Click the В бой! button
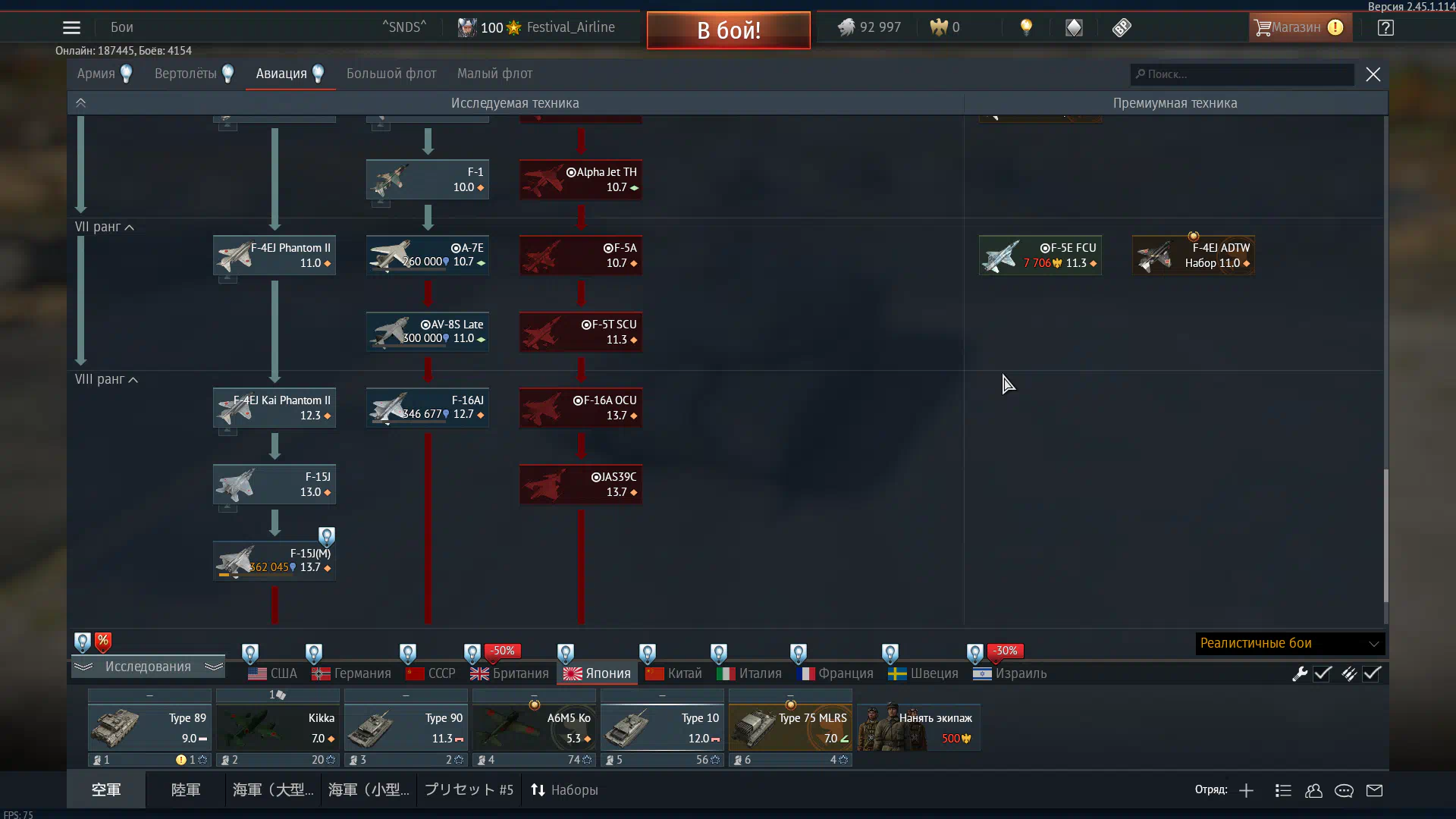1456x819 pixels. (728, 30)
